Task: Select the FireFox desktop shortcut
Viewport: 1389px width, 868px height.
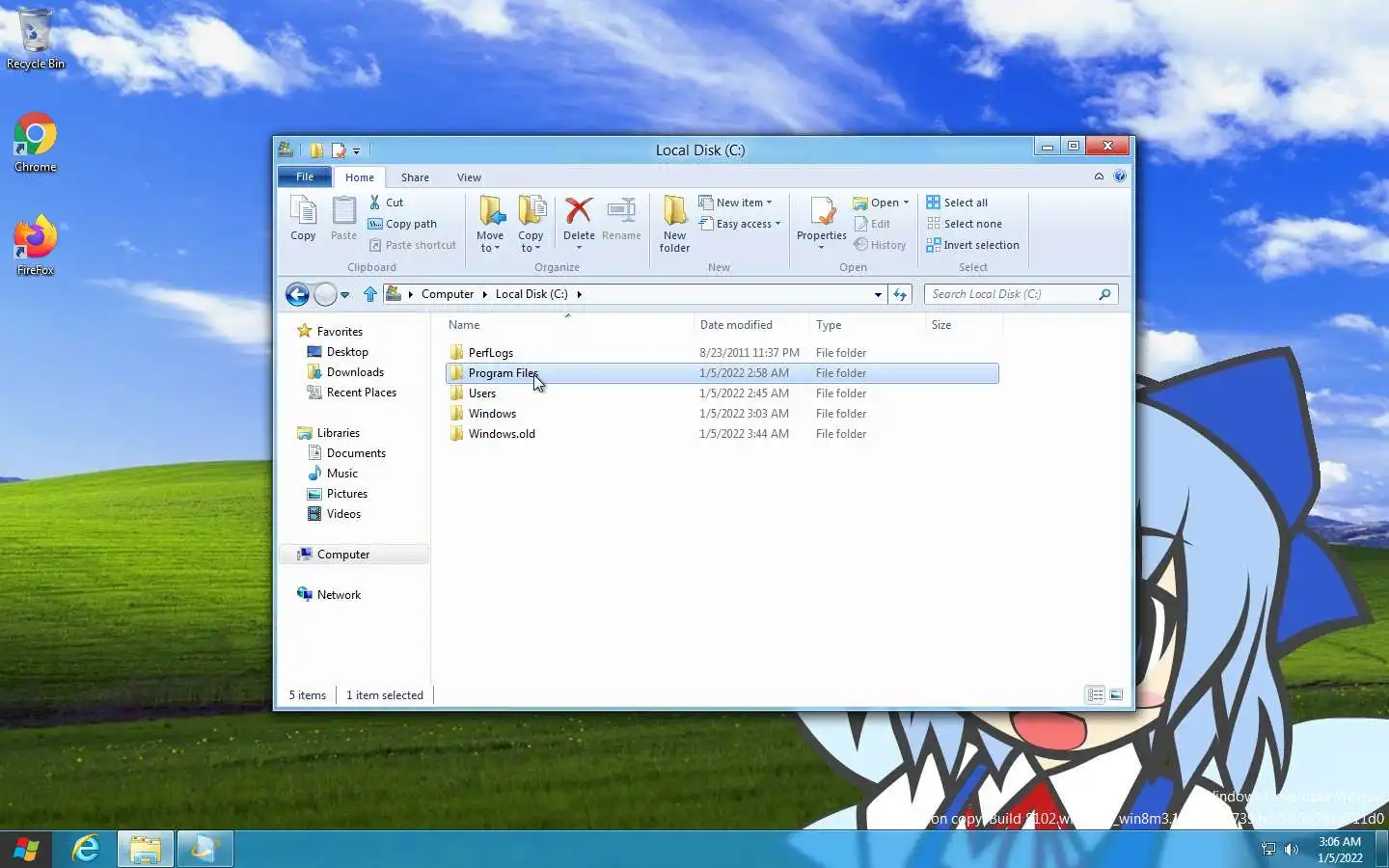Action: click(36, 246)
